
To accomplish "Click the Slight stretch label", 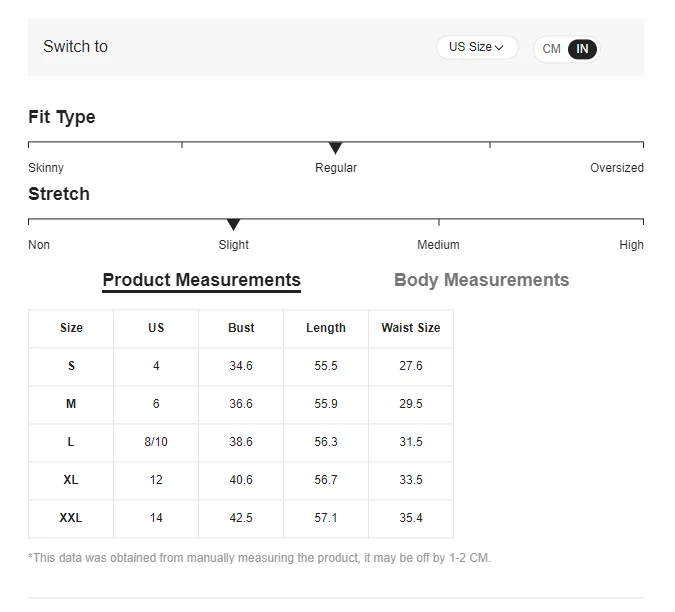I will click(233, 245).
